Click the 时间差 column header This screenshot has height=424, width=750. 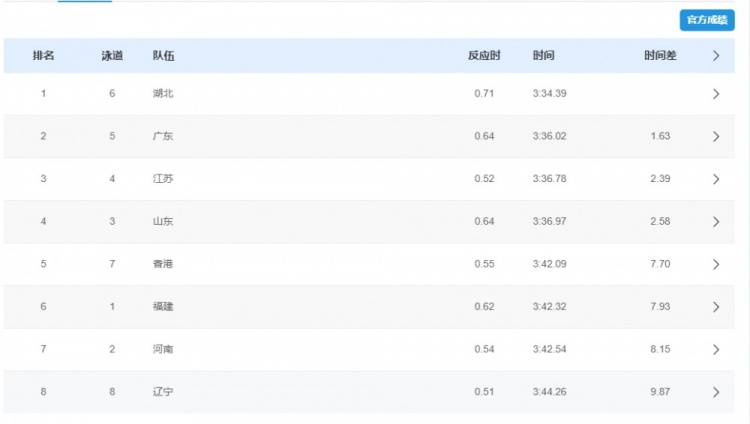click(660, 56)
